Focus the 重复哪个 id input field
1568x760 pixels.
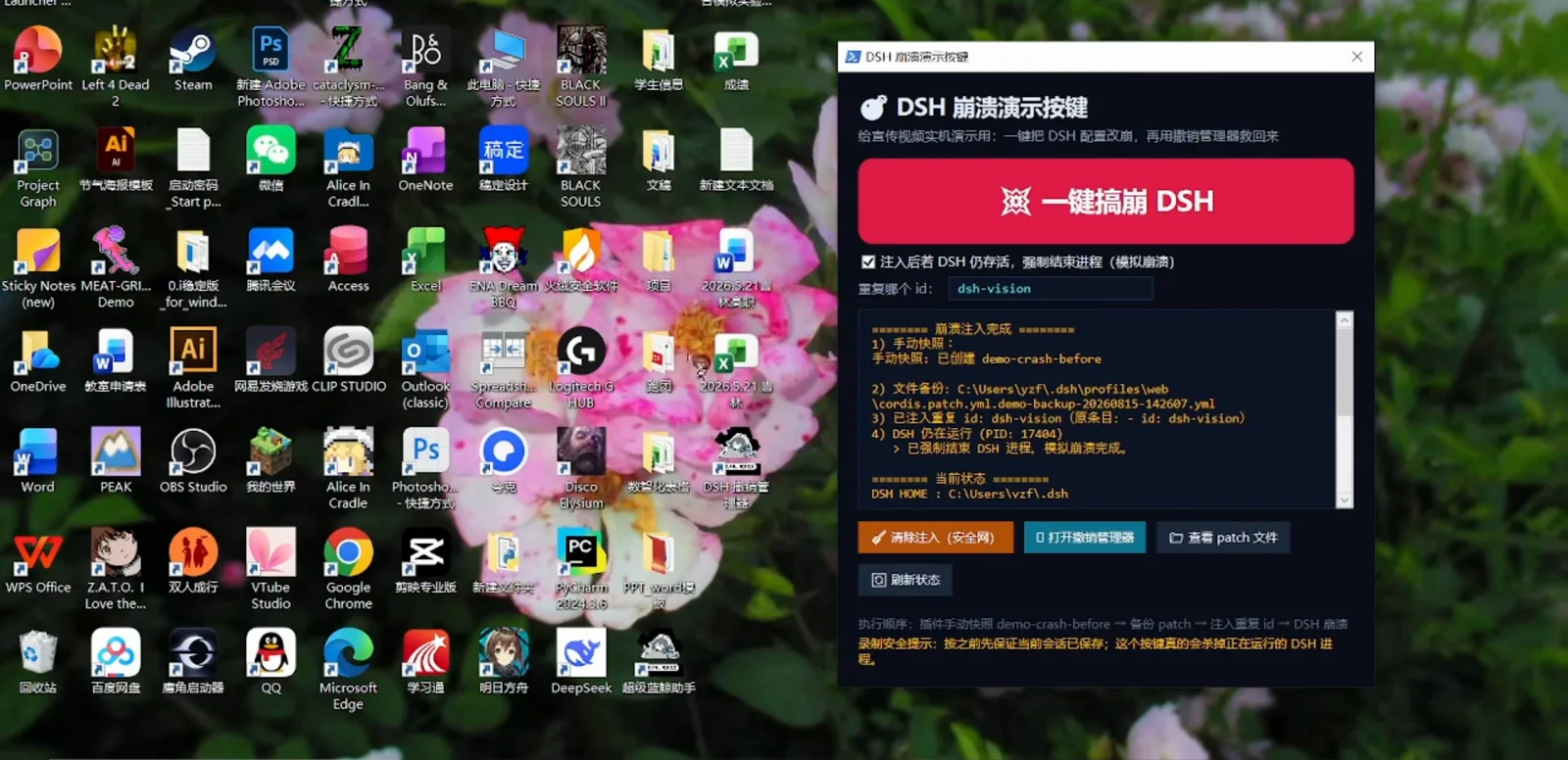coord(1051,289)
